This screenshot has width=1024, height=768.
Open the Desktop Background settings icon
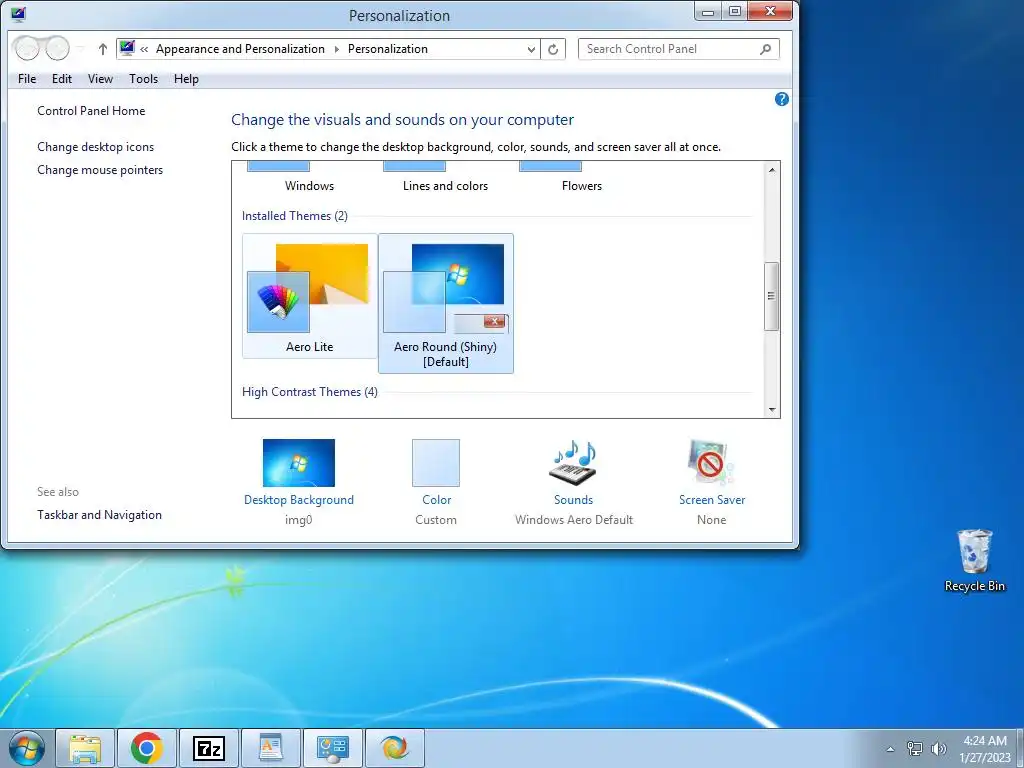tap(298, 462)
